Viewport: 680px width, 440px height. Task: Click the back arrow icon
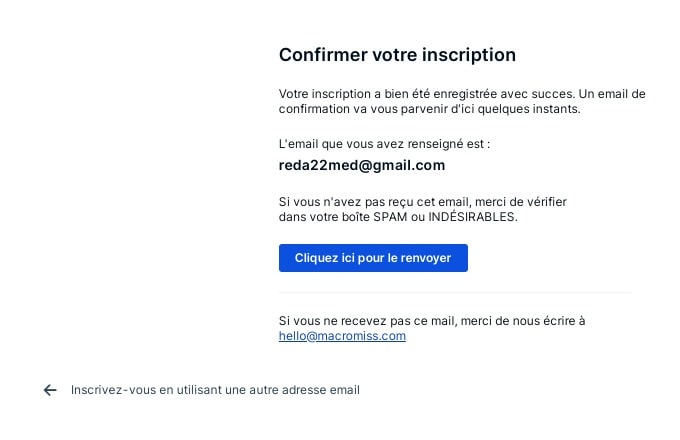point(50,390)
